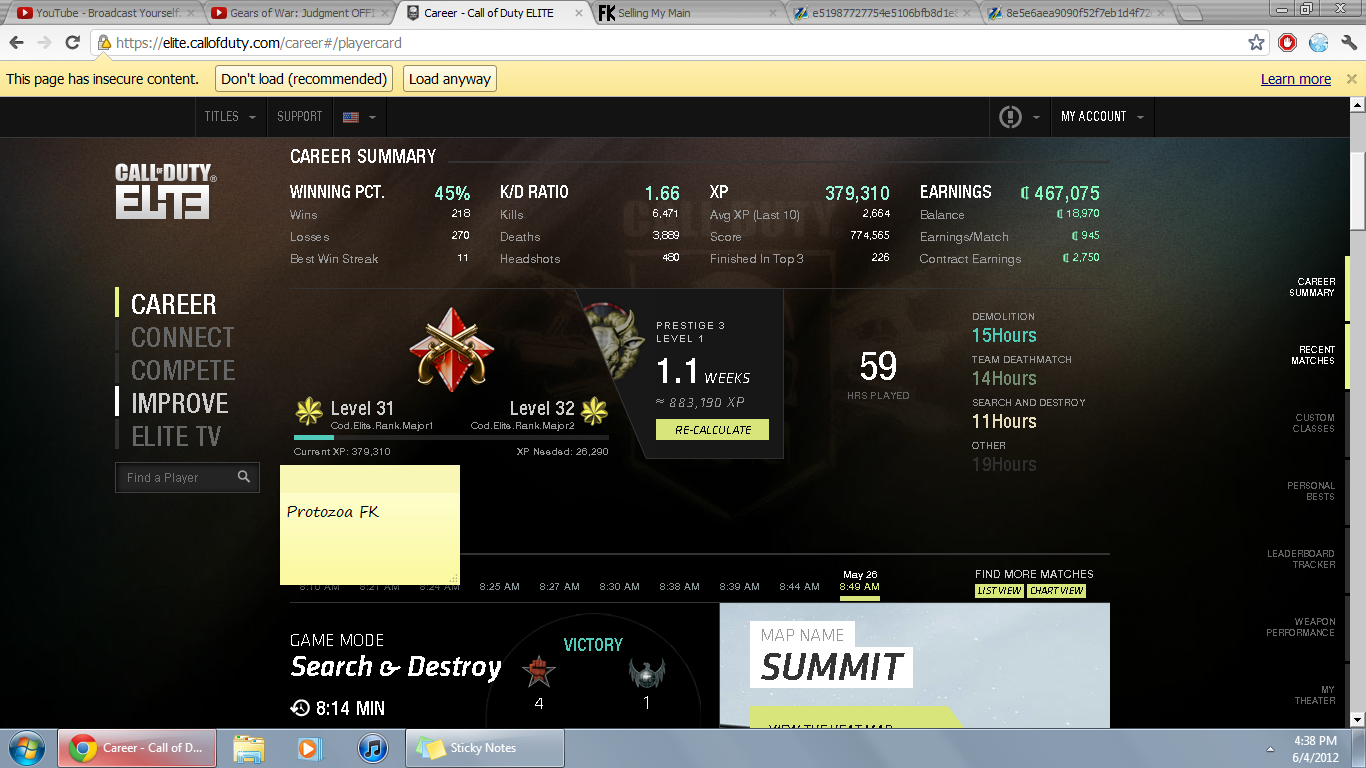The image size is (1366, 768).
Task: Jump to My Theater section
Action: 1315,695
